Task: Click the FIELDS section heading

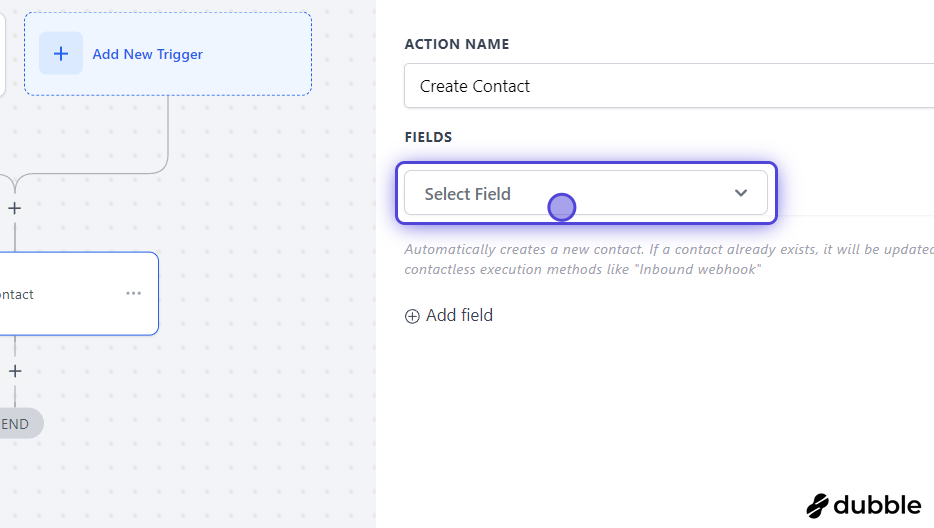Action: [x=428, y=137]
